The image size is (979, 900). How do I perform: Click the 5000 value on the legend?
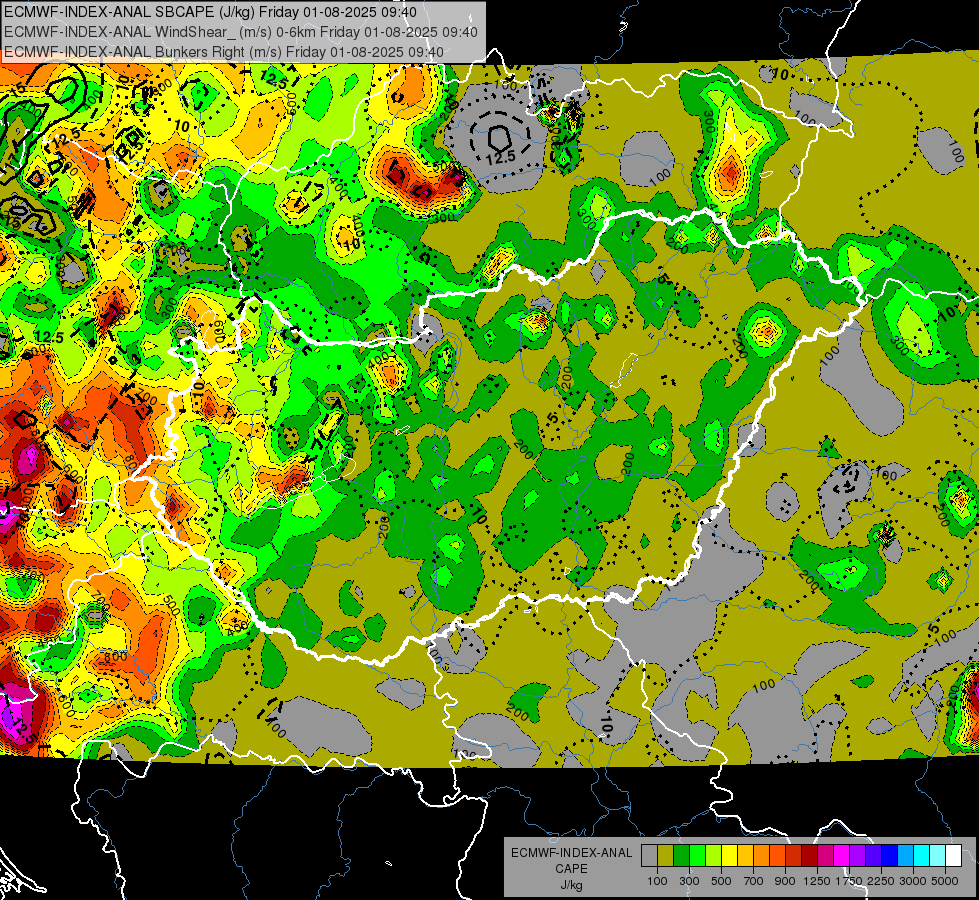(945, 881)
